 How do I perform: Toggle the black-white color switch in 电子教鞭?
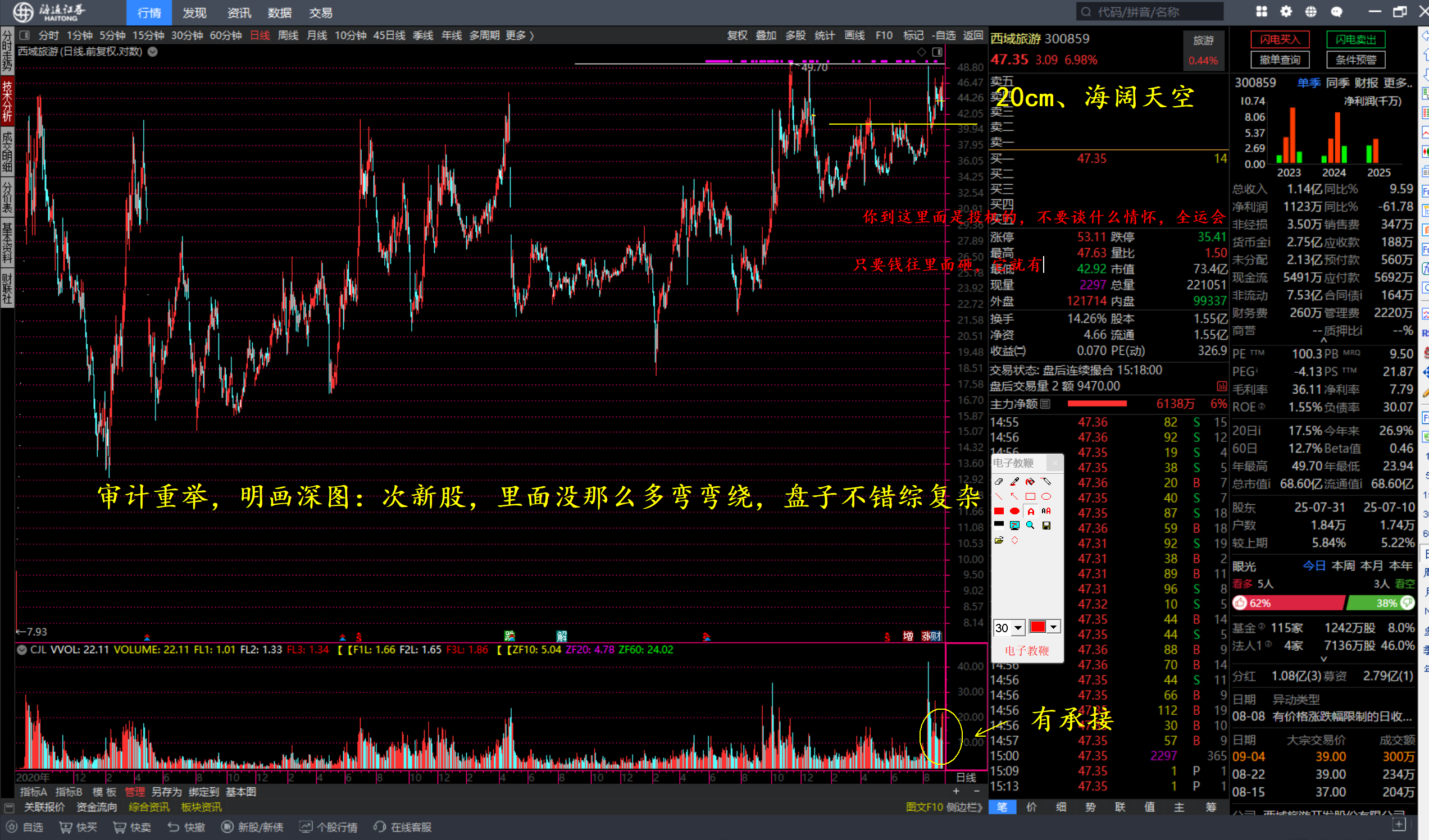coord(999,525)
